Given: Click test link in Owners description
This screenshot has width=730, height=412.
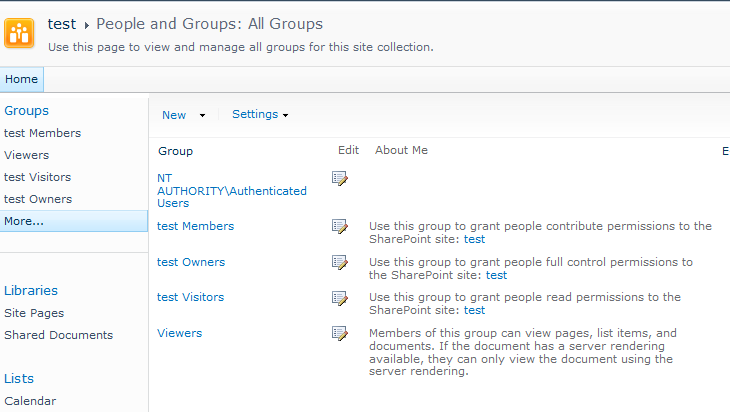Looking at the screenshot, I should coord(496,275).
